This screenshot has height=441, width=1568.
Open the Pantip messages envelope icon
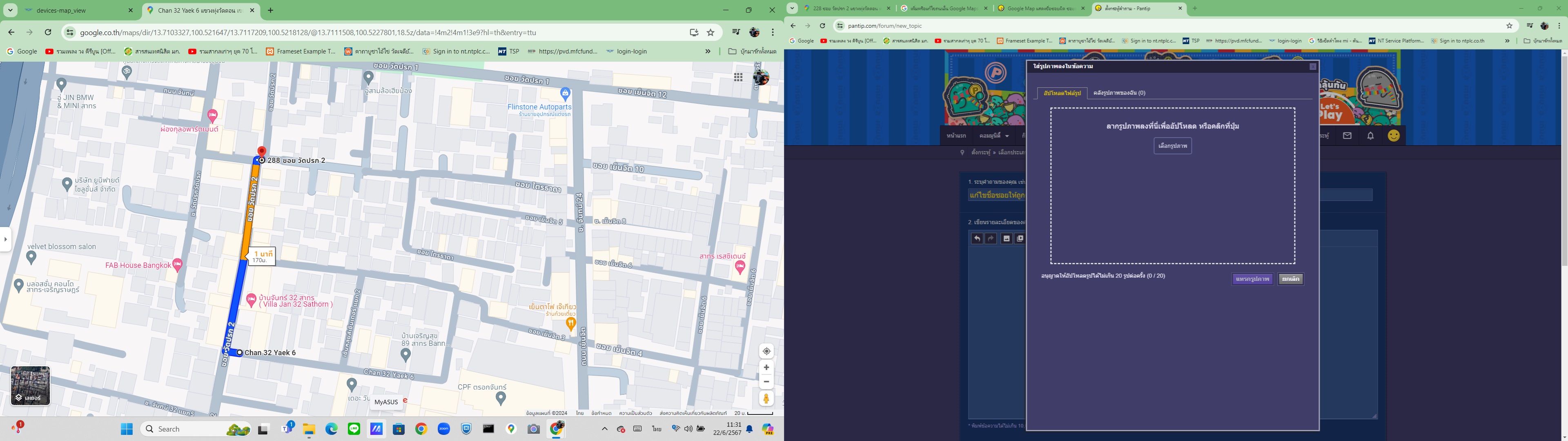(1347, 136)
